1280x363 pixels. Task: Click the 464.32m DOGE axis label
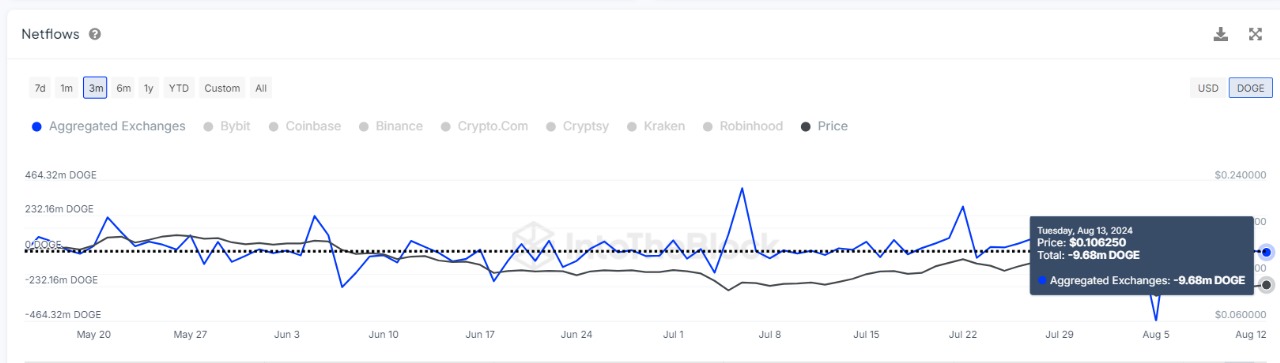click(x=61, y=175)
